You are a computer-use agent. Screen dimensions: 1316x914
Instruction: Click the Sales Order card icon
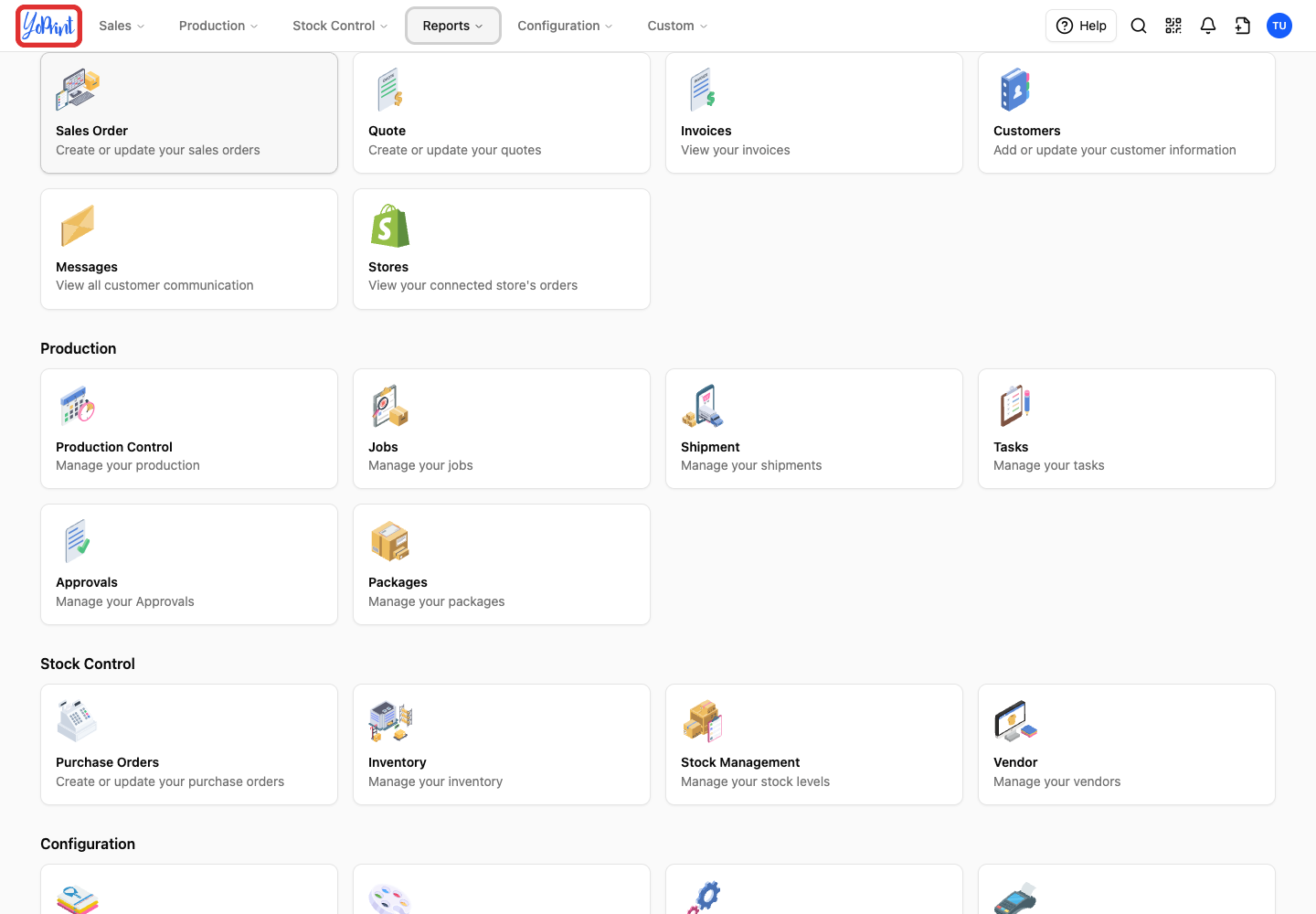coord(78,90)
